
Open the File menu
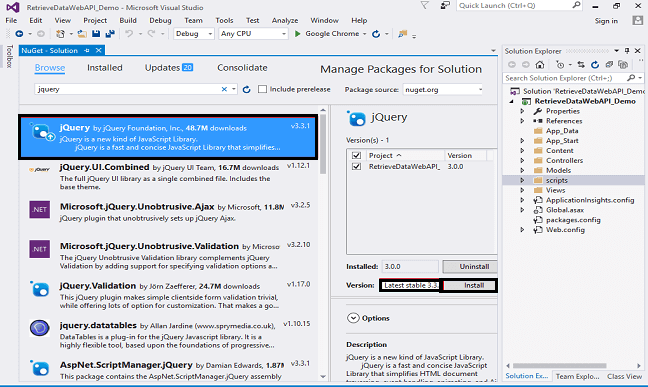(x=11, y=20)
